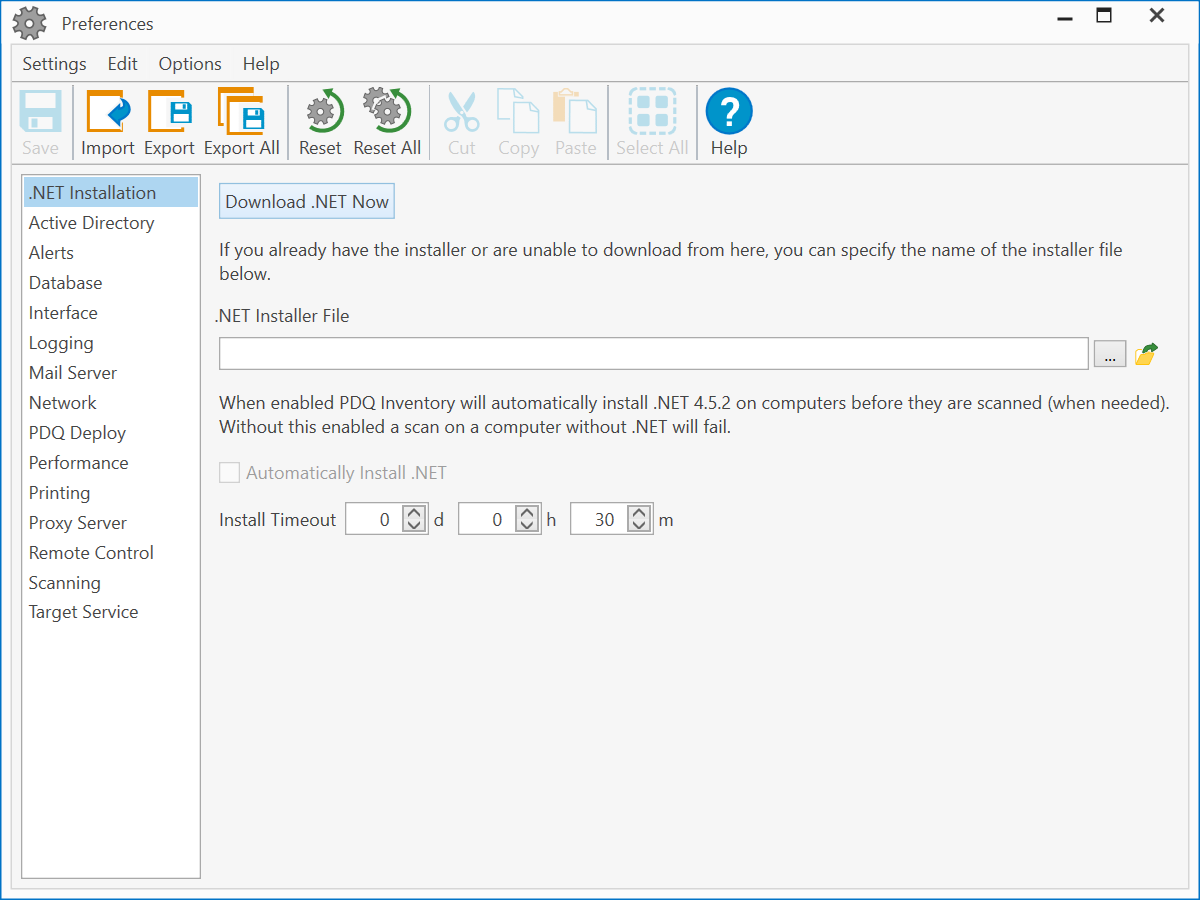1200x900 pixels.
Task: Open the Interface preferences page
Action: [111, 313]
